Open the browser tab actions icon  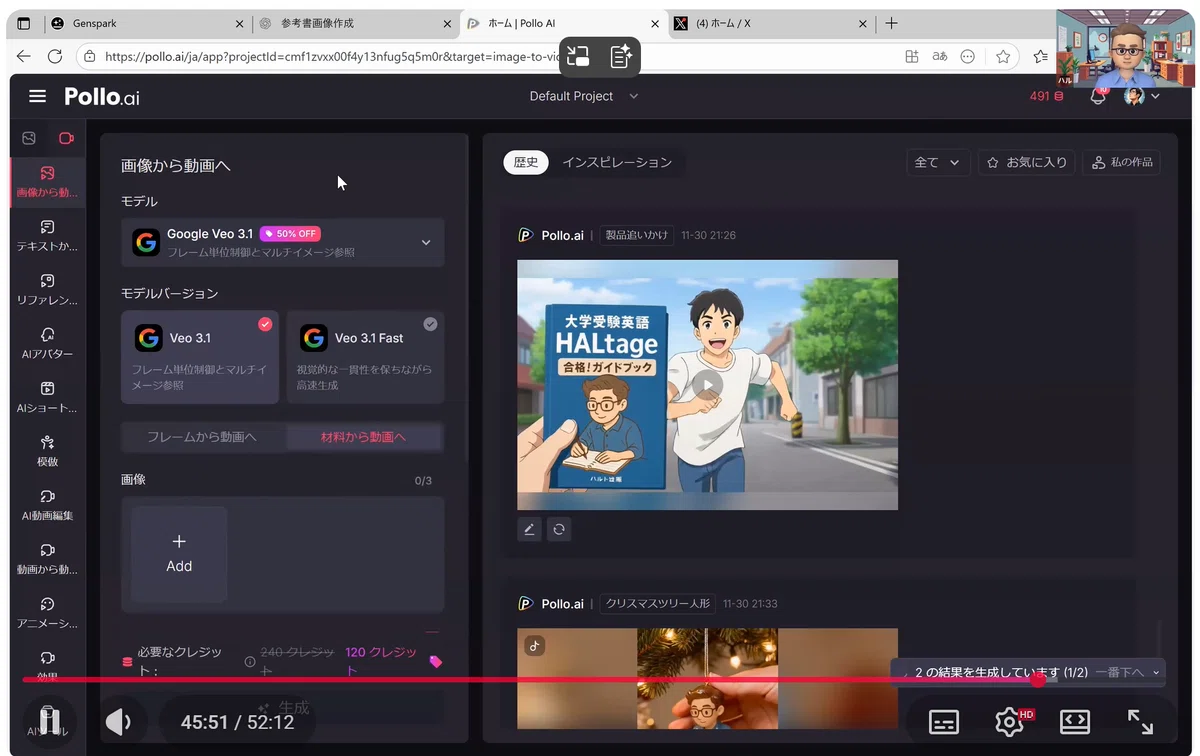point(24,23)
